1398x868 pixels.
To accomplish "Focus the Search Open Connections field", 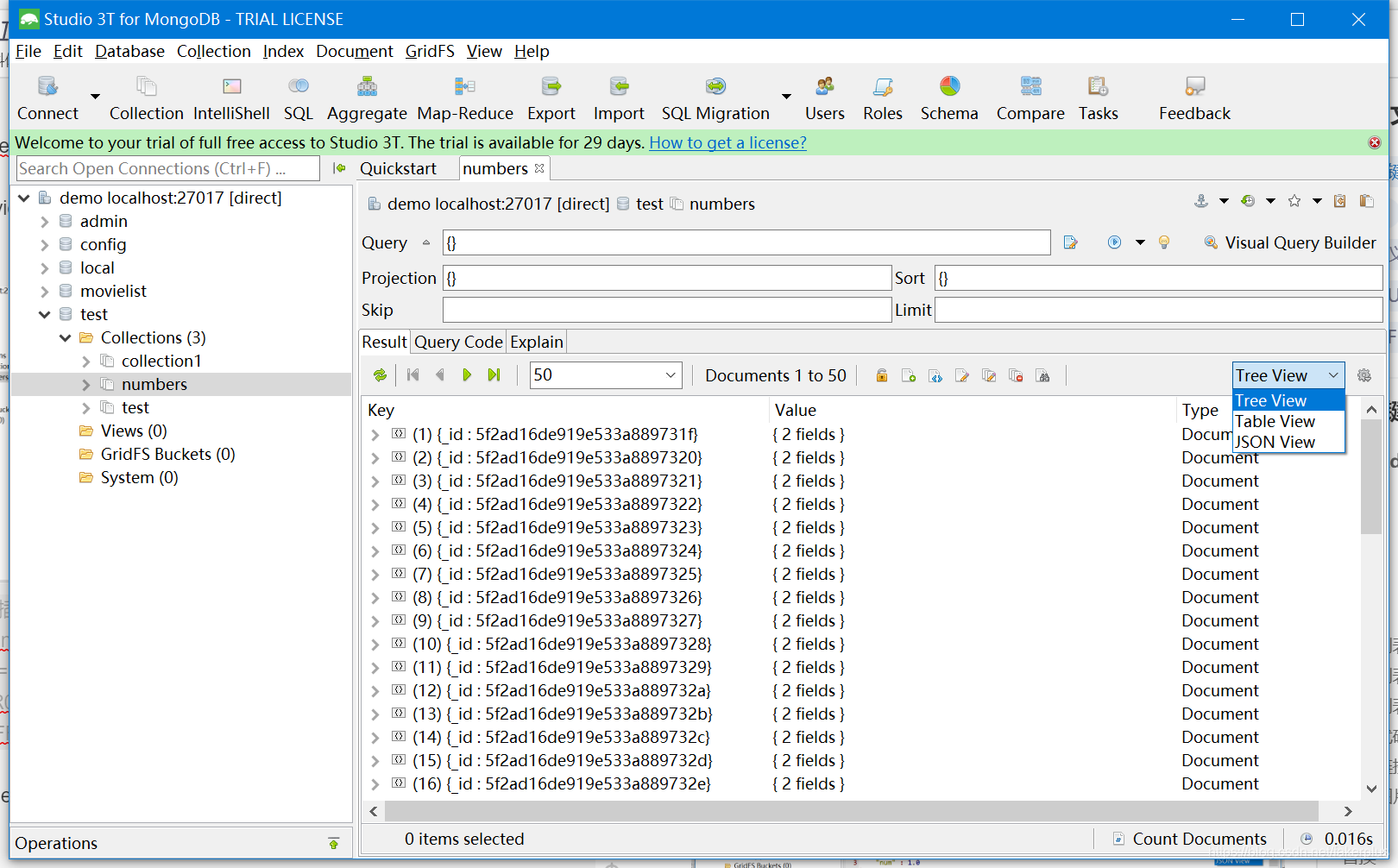I will [168, 168].
